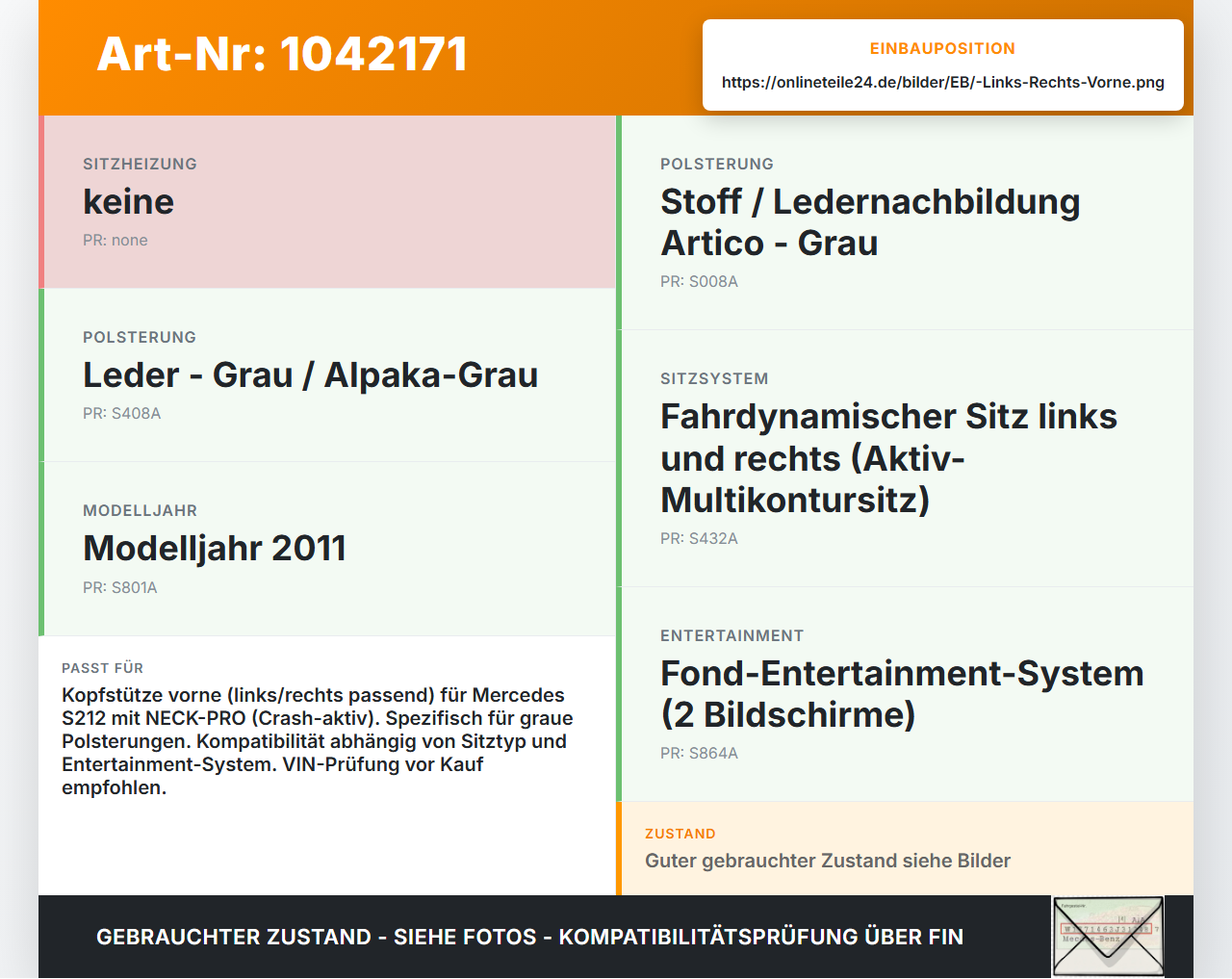Click PR code S008A

click(700, 281)
